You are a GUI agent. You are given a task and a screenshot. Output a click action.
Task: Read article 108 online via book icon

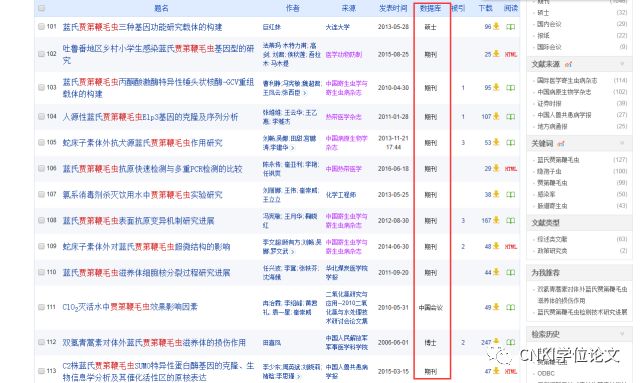(511, 220)
